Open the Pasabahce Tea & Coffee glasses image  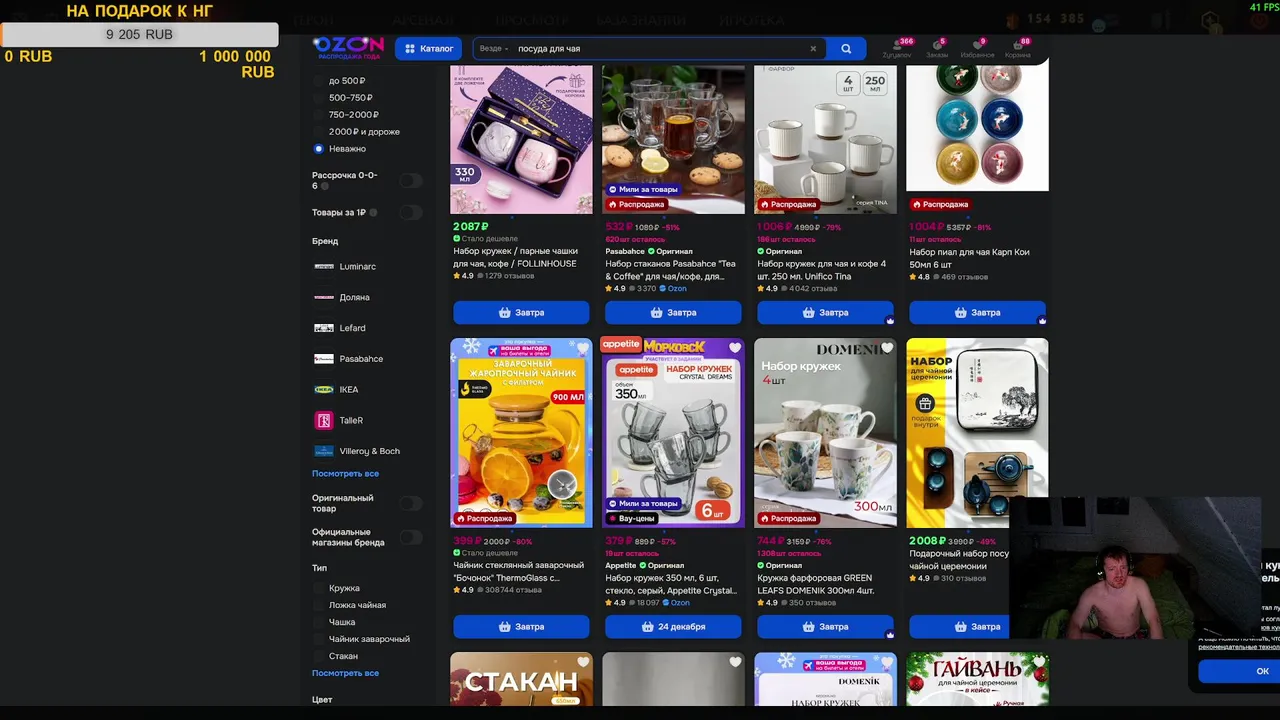(673, 139)
